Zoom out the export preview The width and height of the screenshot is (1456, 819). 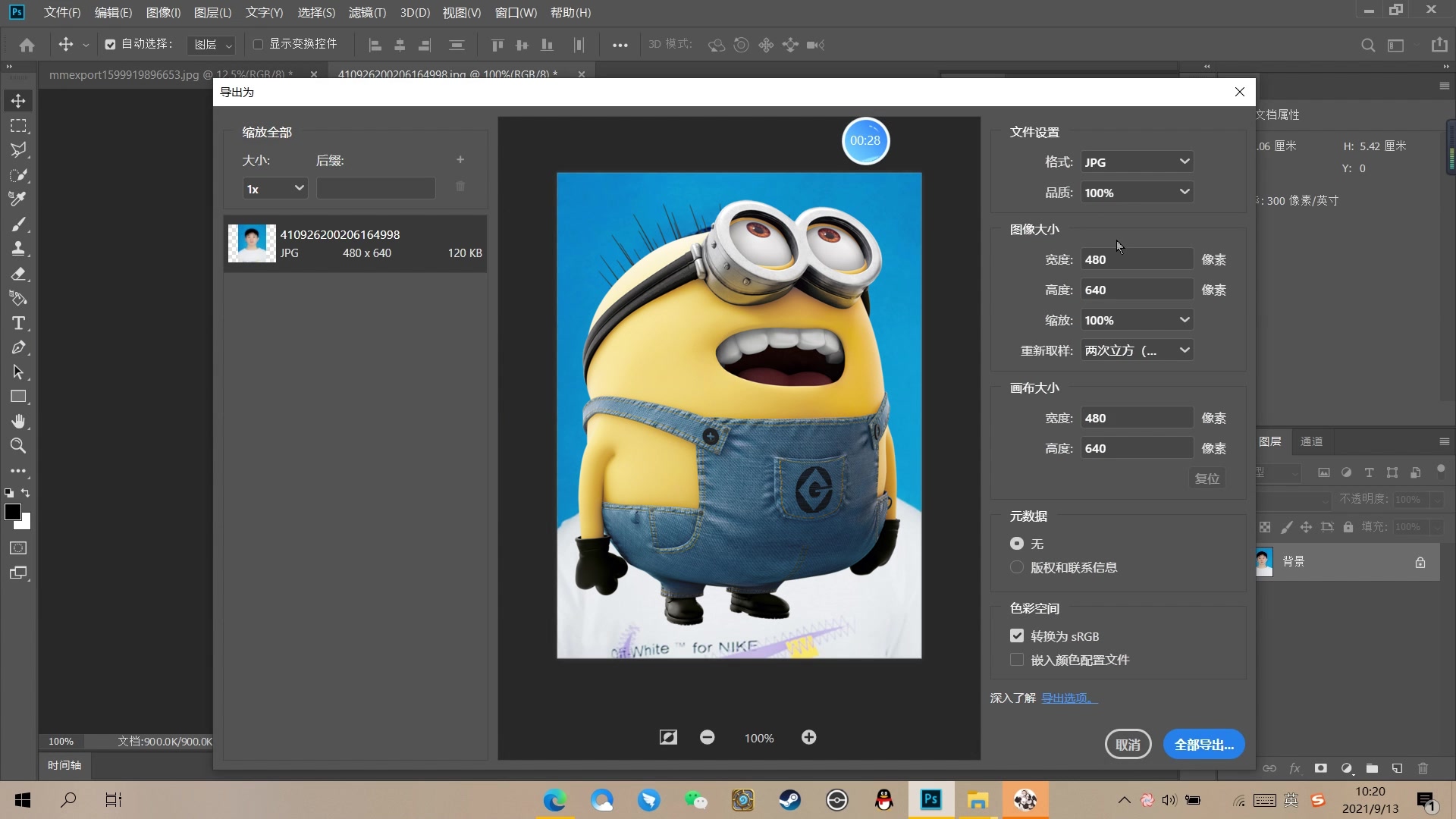[x=707, y=737]
